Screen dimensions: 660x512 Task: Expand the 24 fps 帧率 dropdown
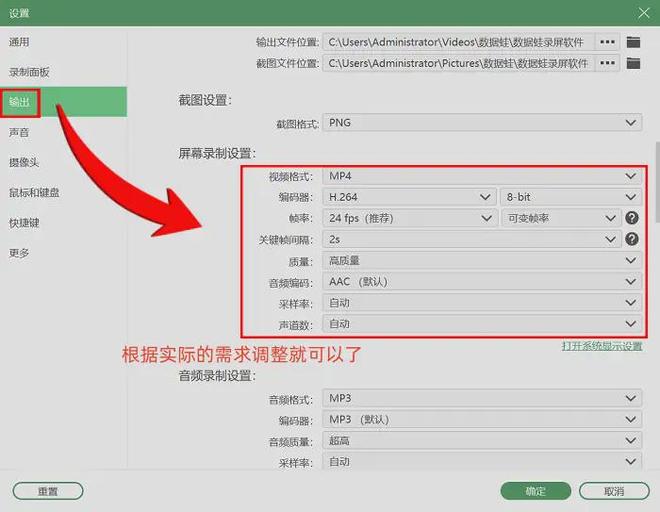point(410,218)
